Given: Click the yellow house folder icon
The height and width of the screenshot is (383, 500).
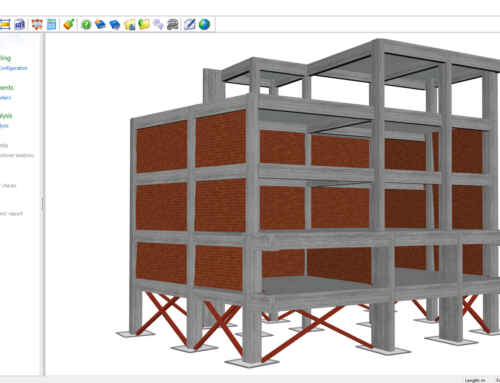Looking at the screenshot, I should click(x=130, y=25).
